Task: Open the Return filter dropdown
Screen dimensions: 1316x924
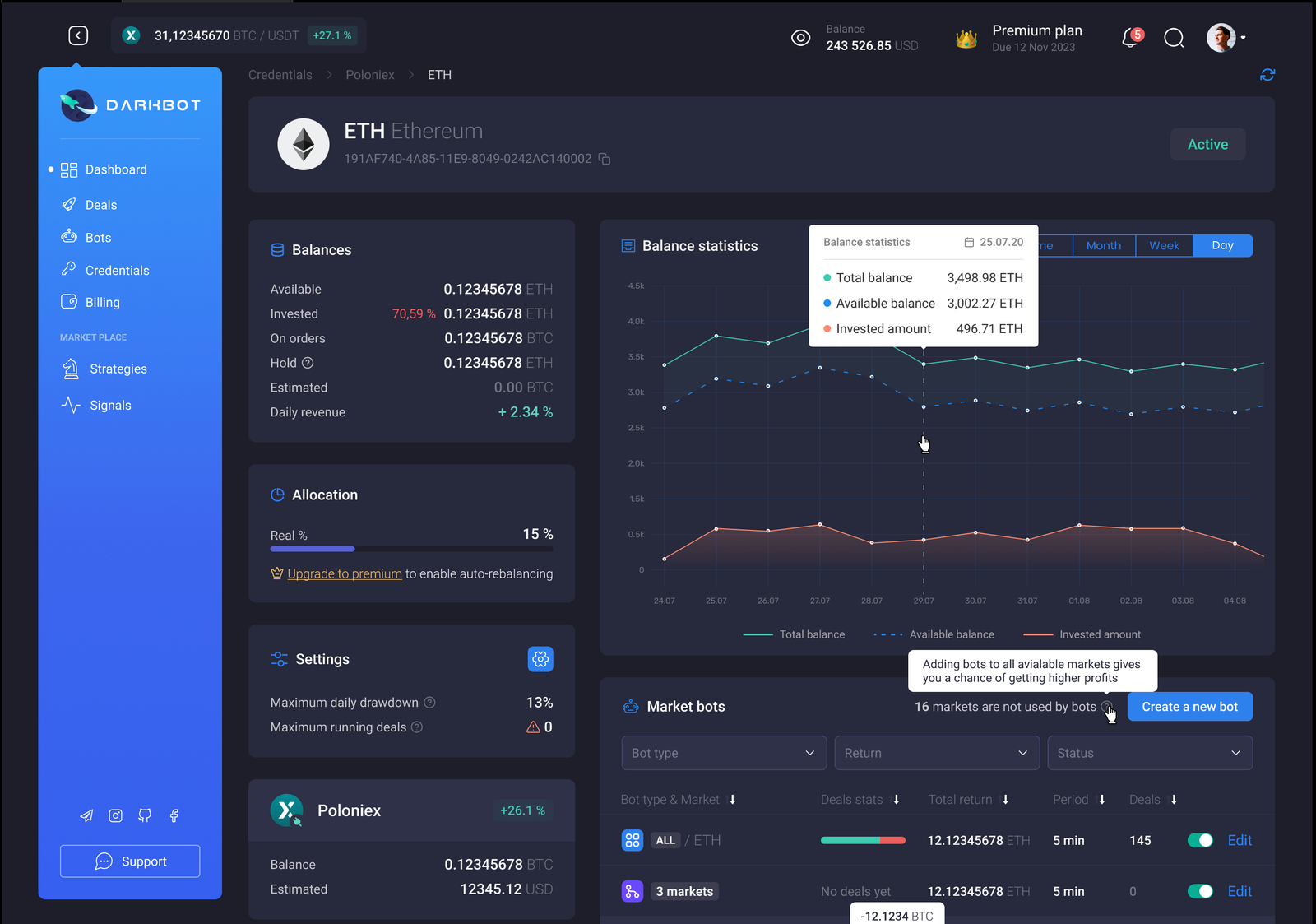Action: (x=936, y=753)
